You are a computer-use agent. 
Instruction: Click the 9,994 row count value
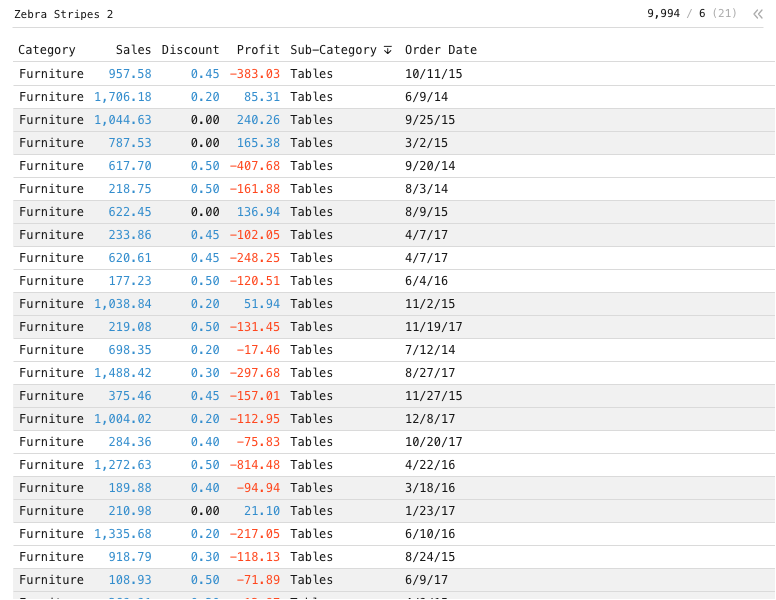[663, 13]
